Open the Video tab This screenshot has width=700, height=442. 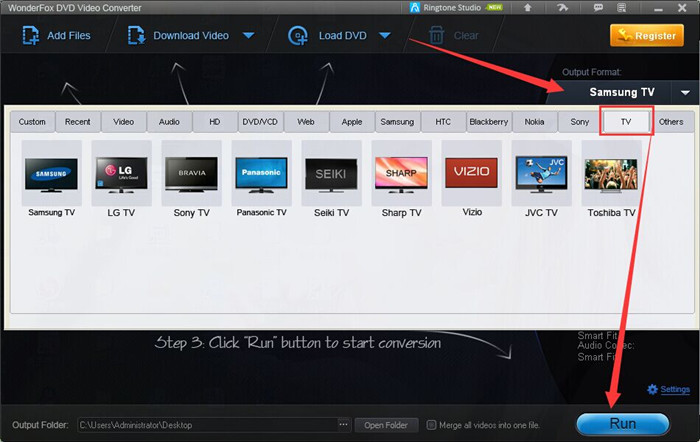pos(123,122)
